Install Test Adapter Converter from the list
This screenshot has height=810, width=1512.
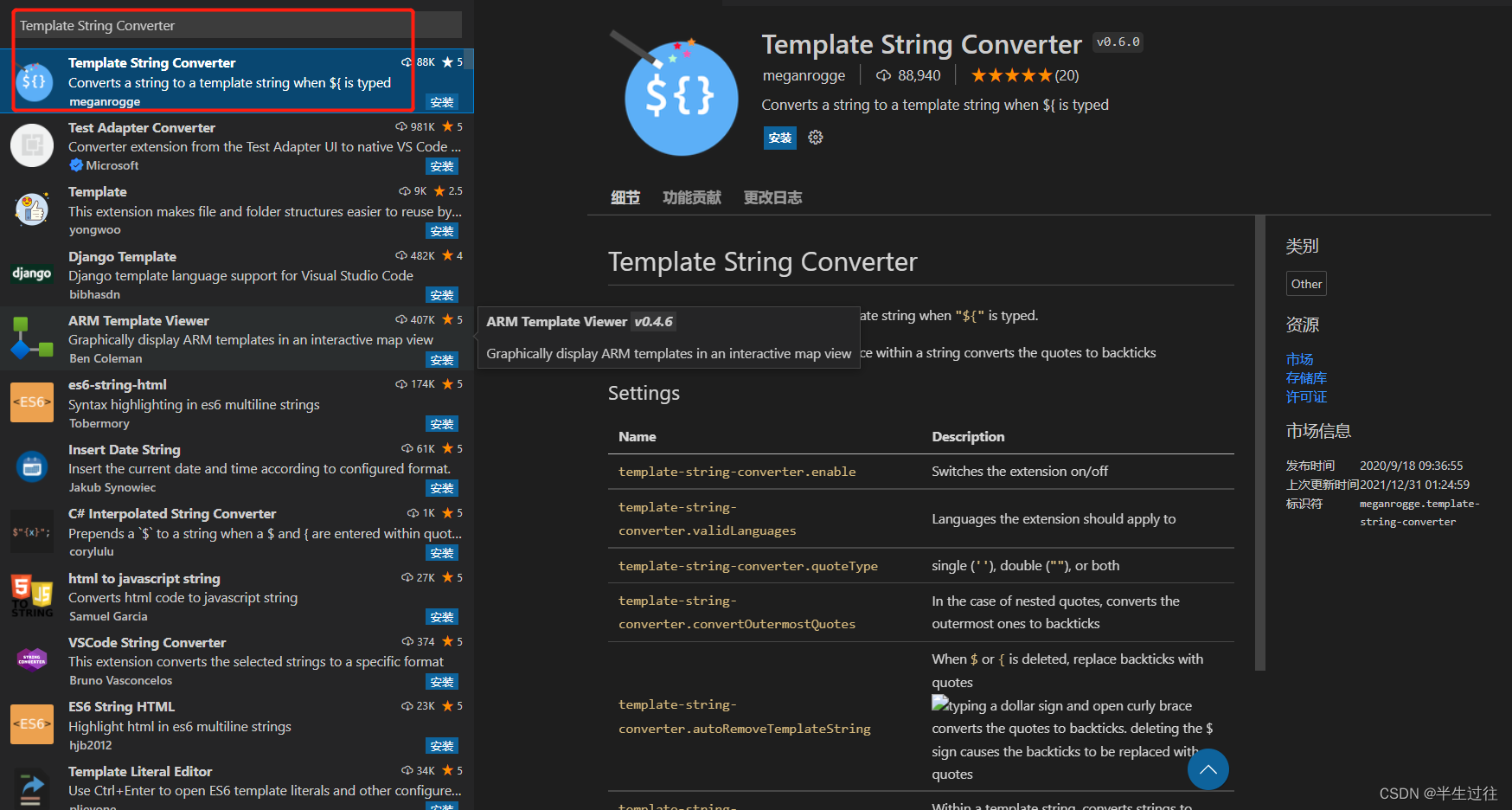pos(442,166)
